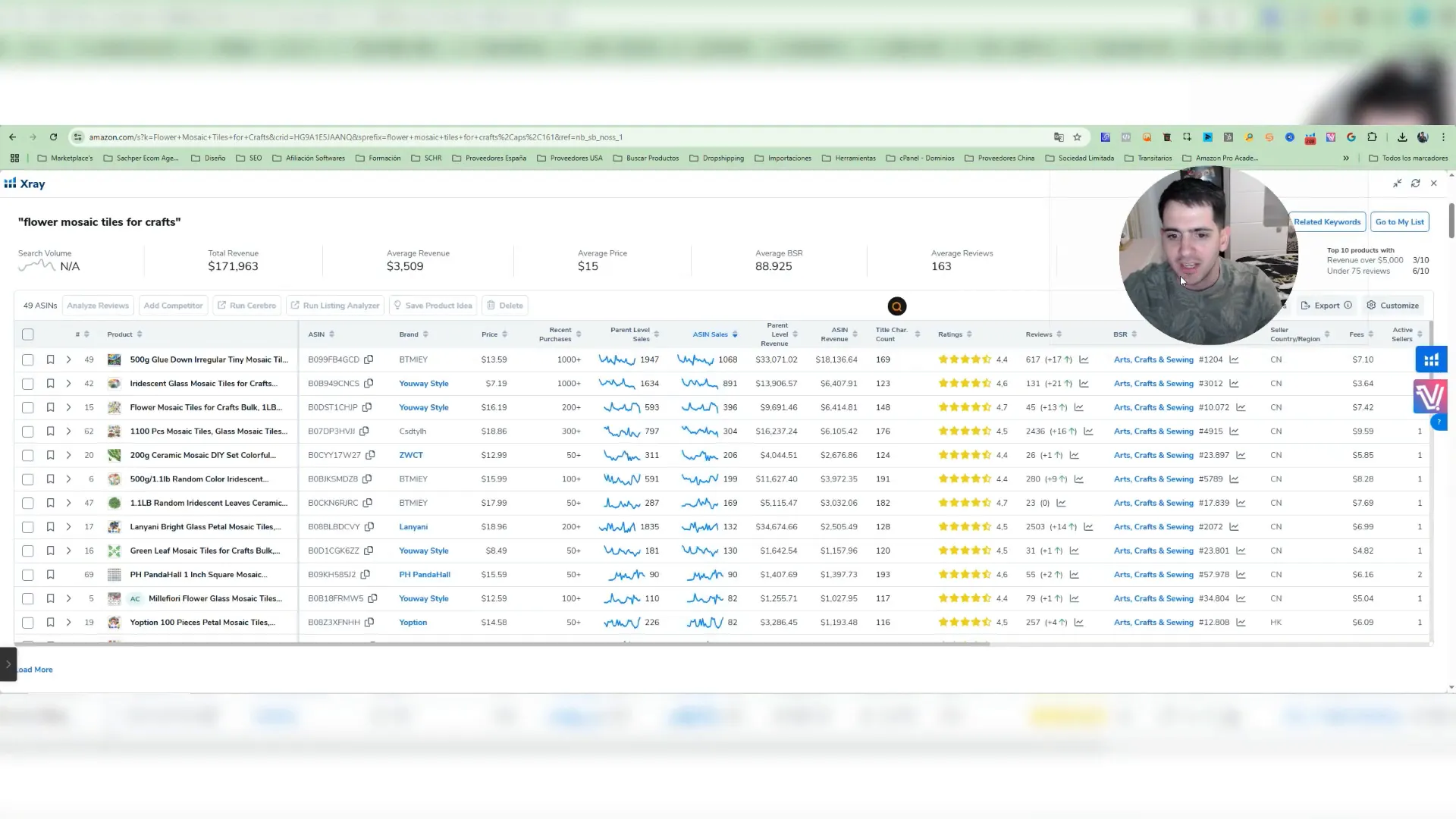
Task: Copy the ASIN B0B949CNCS
Action: tap(369, 384)
